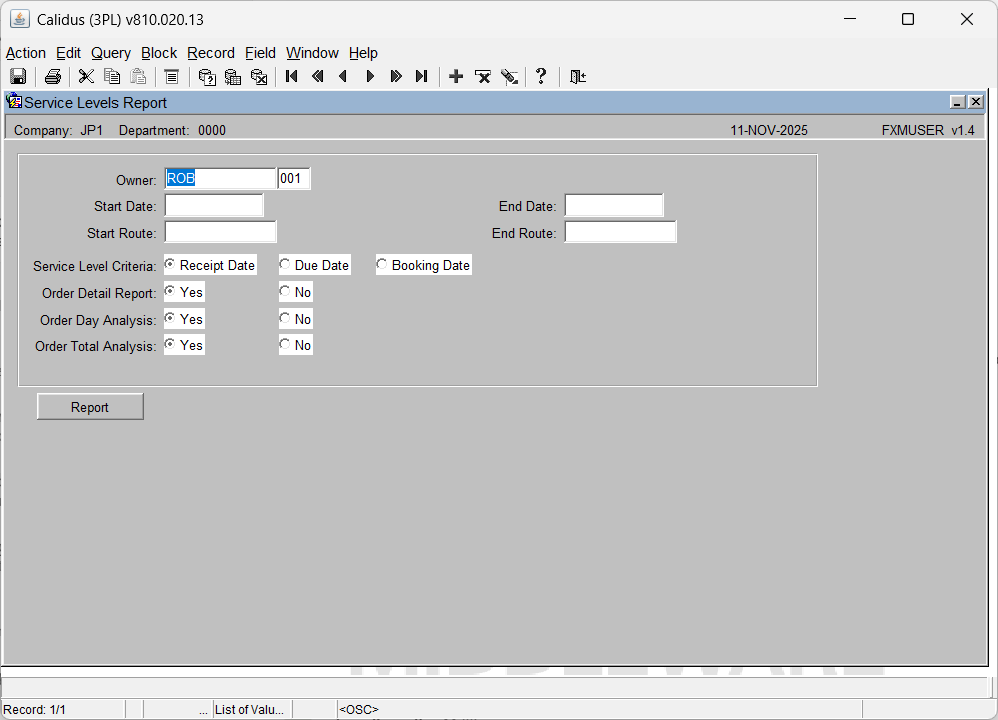Click the End Route input field
The height and width of the screenshot is (720, 998).
620,233
